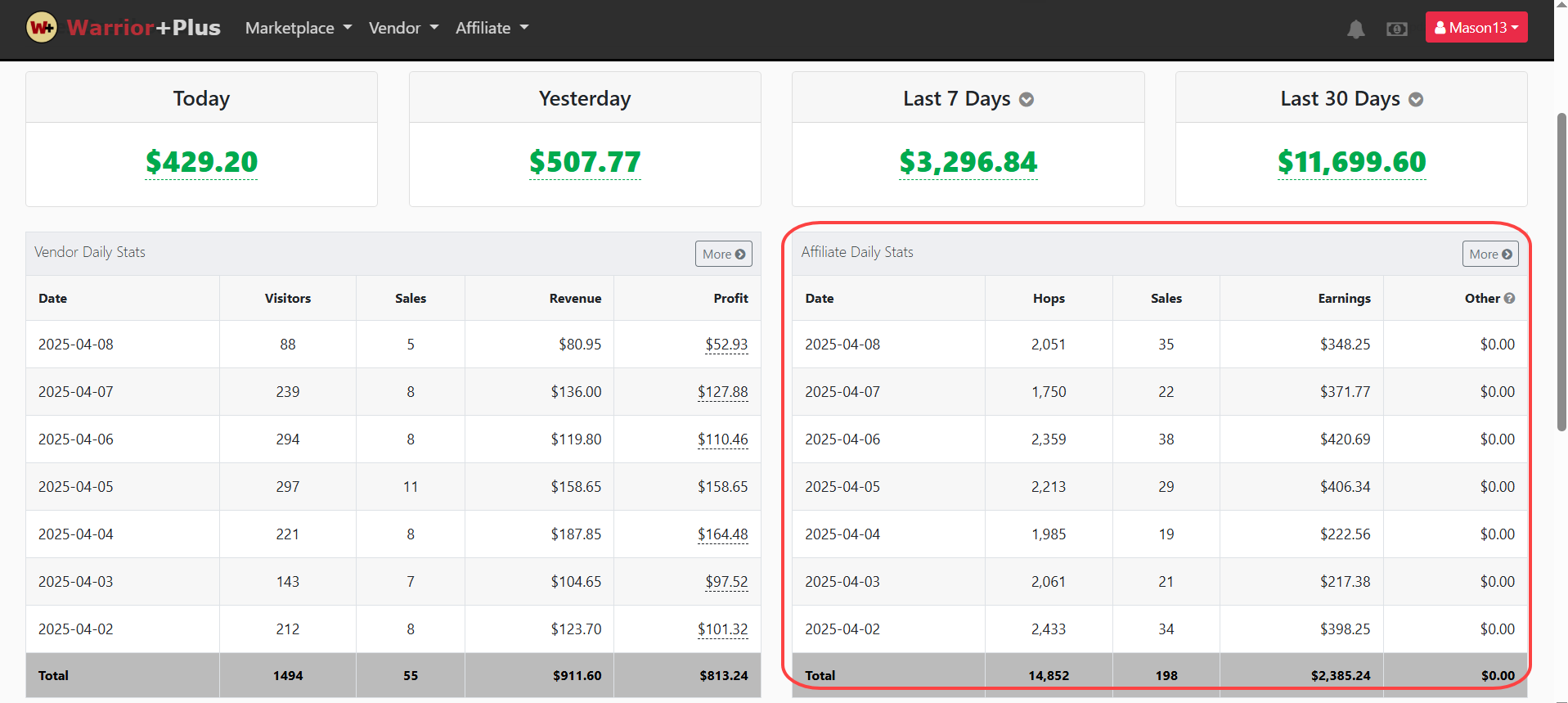The height and width of the screenshot is (703, 1568).
Task: Click the Last 30 Days chevron icon
Action: 1416,100
